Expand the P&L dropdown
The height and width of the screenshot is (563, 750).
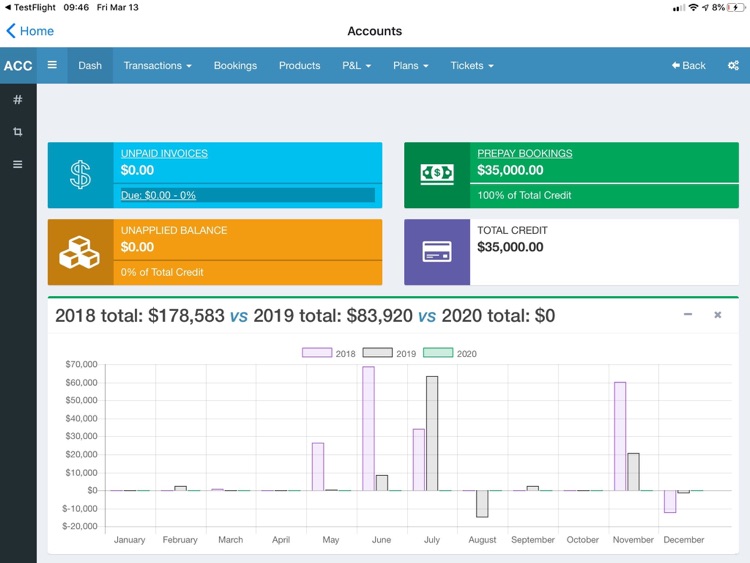click(356, 66)
